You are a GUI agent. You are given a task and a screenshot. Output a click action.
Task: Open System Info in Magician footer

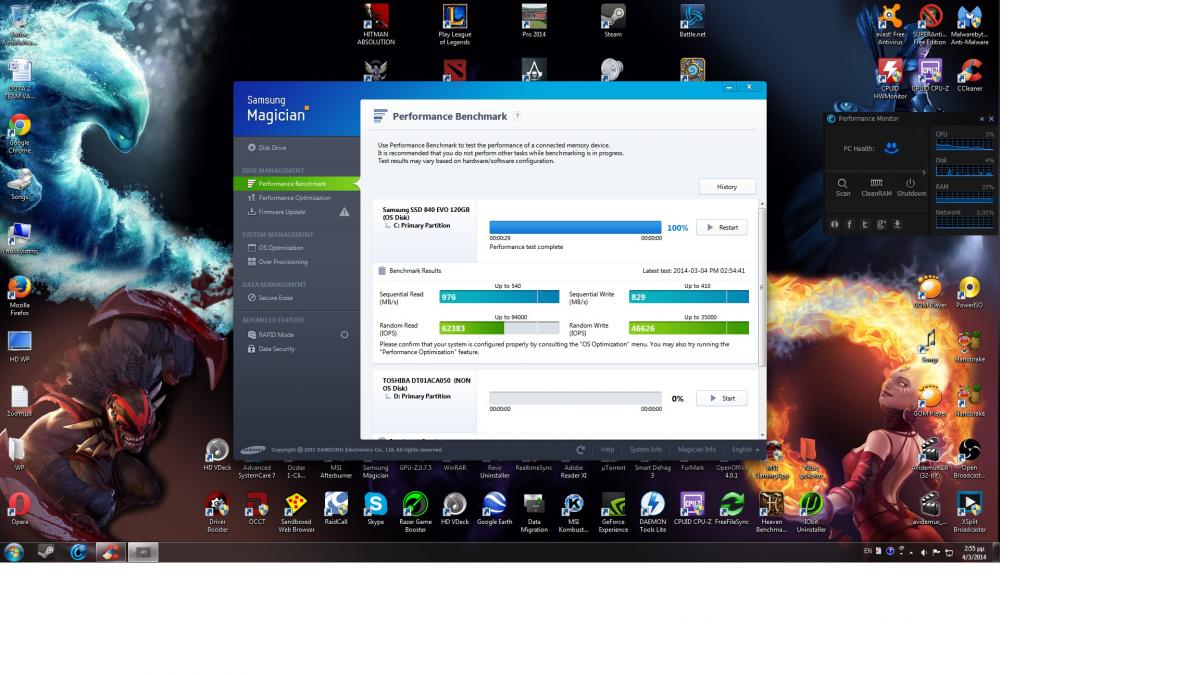pyautogui.click(x=646, y=450)
